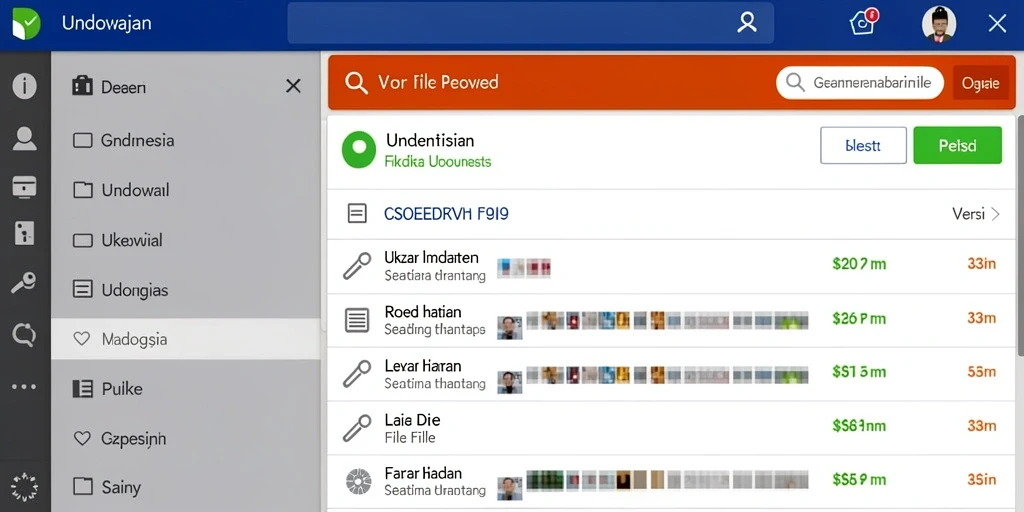Click the info icon in left rail
The height and width of the screenshot is (512, 1024).
click(25, 86)
